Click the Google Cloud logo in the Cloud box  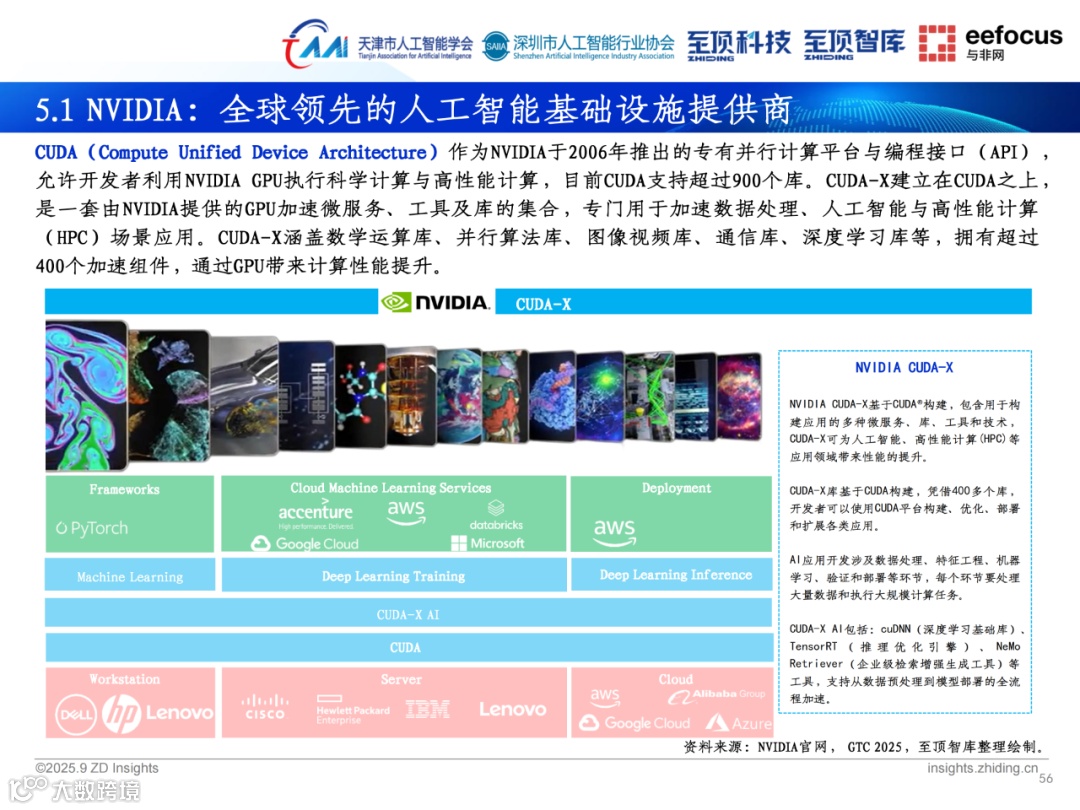pyautogui.click(x=634, y=723)
